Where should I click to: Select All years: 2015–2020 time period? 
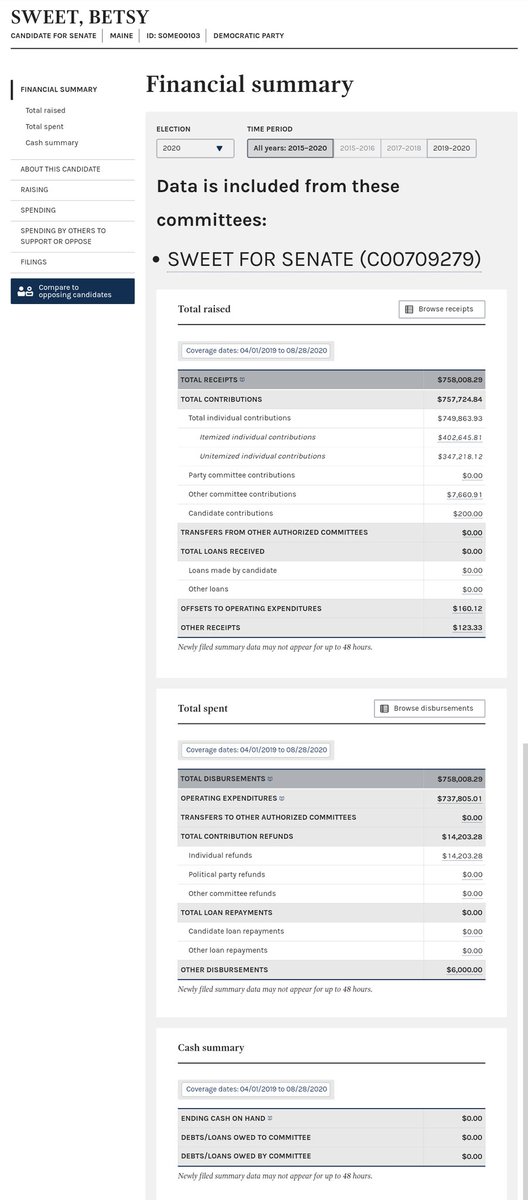(x=290, y=149)
